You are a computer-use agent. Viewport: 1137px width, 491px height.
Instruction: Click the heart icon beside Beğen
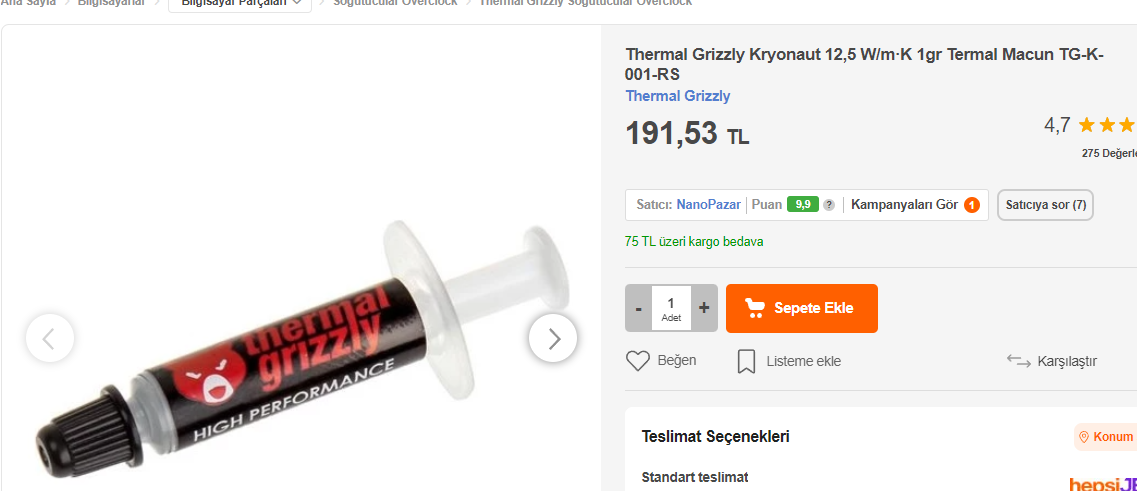(x=637, y=361)
